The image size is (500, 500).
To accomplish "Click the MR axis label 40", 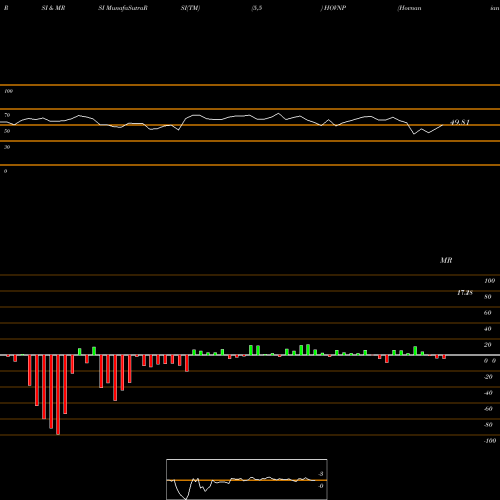I will 488,329.
